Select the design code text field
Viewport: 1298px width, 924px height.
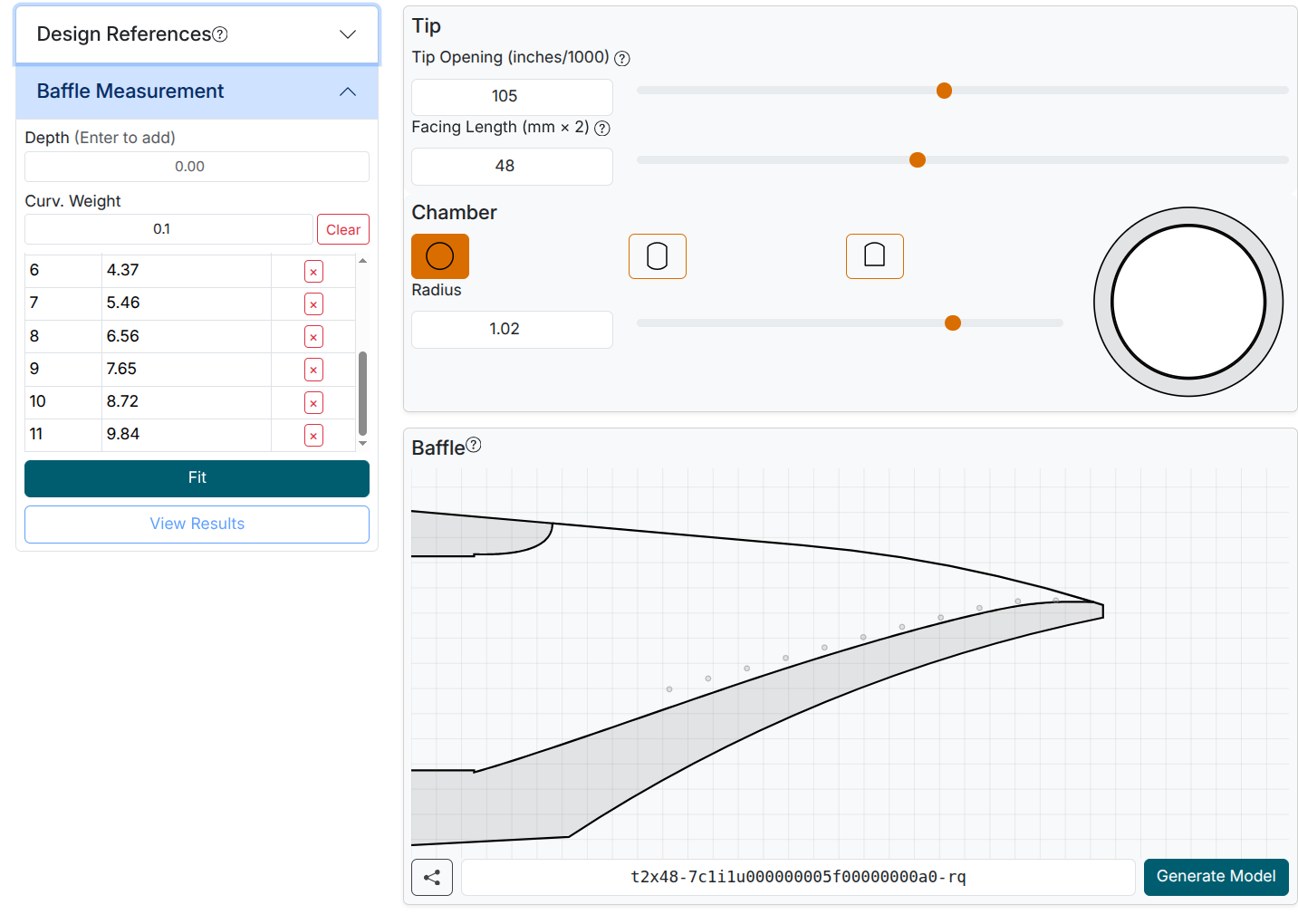tap(798, 877)
